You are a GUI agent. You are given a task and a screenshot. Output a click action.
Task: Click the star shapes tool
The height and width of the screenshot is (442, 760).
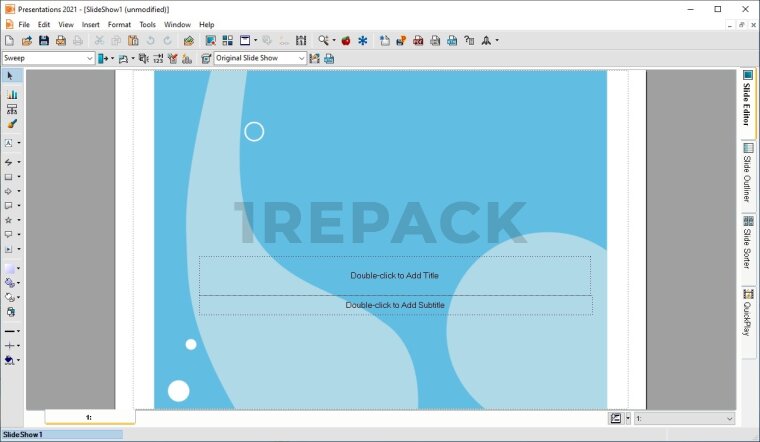[x=9, y=219]
